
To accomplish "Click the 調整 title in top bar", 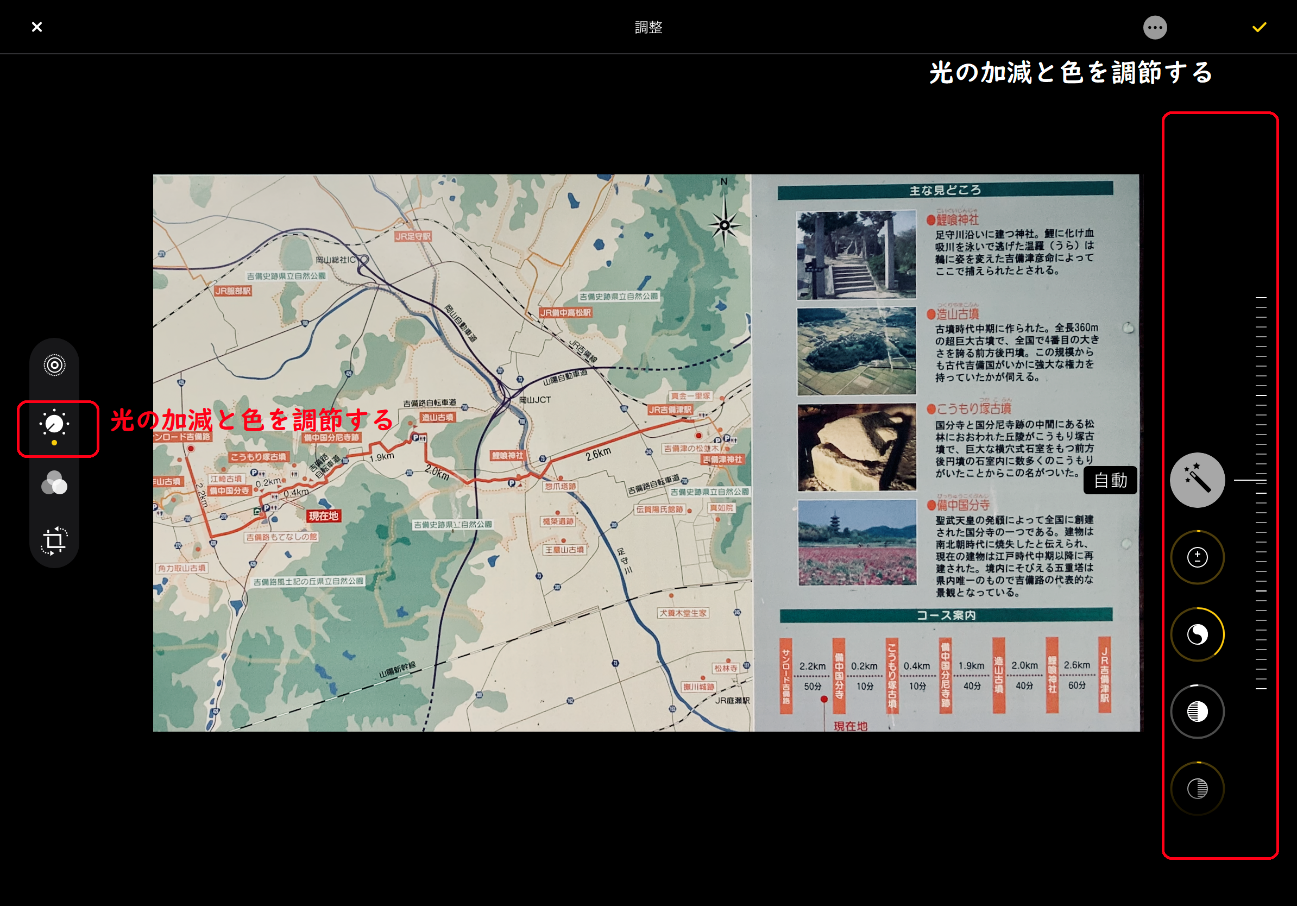I will point(649,27).
